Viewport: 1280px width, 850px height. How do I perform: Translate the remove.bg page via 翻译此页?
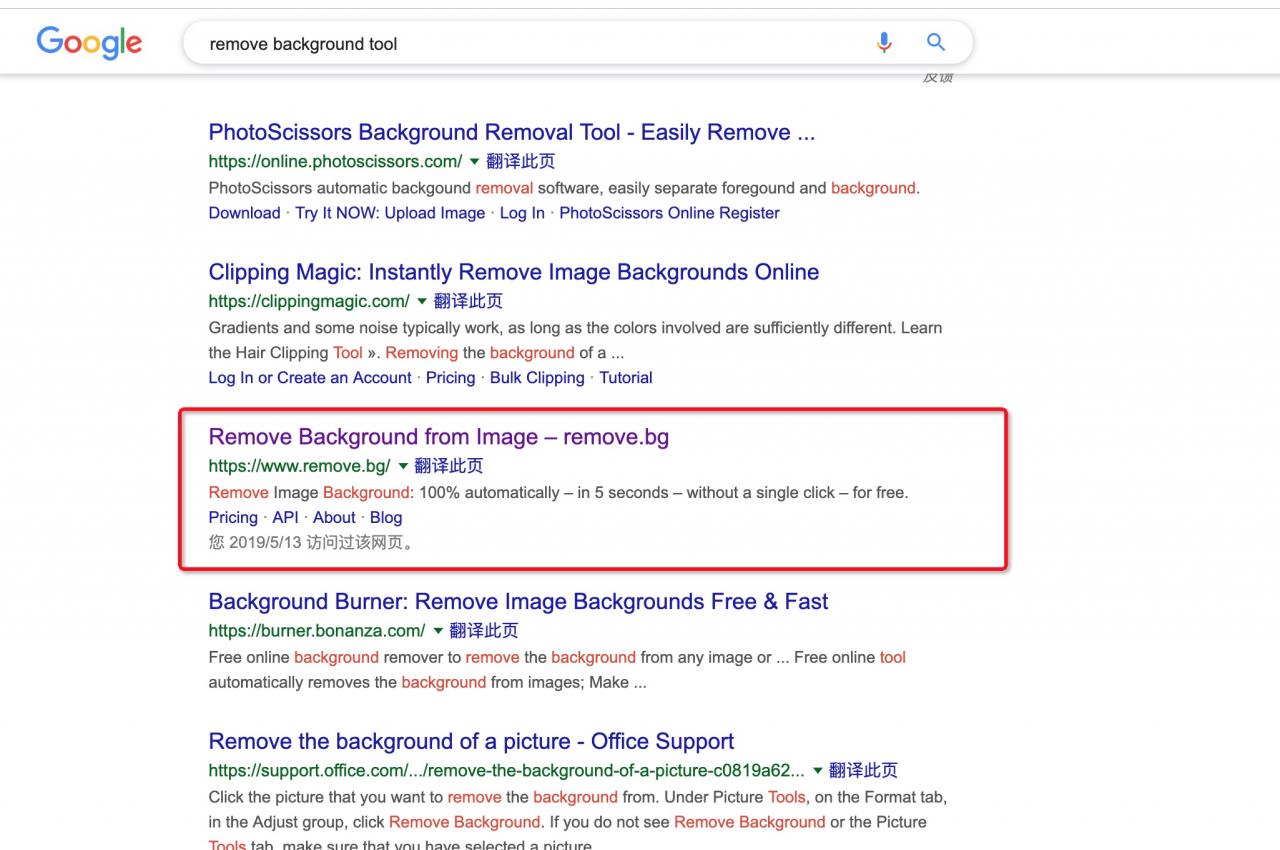(x=449, y=466)
